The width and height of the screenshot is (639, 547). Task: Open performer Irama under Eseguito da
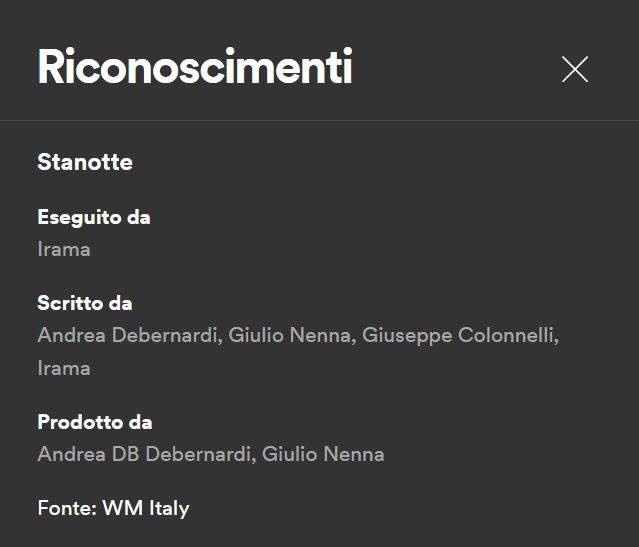(x=64, y=249)
